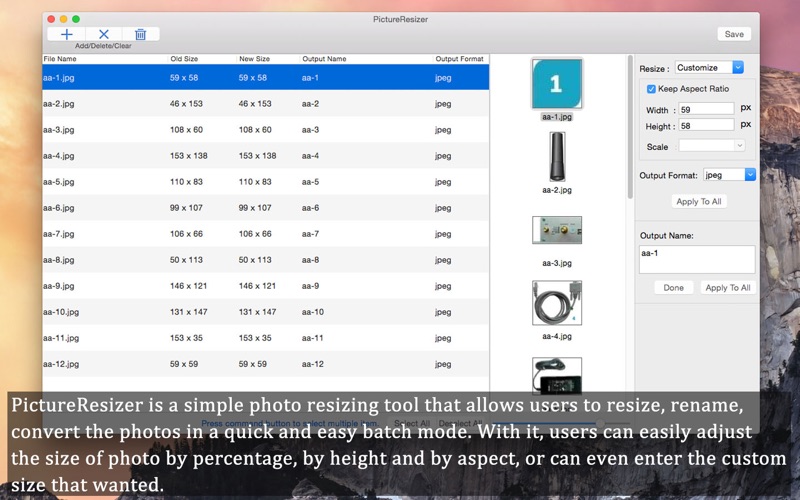
Task: Click the File Name column header
Action: pyautogui.click(x=60, y=59)
